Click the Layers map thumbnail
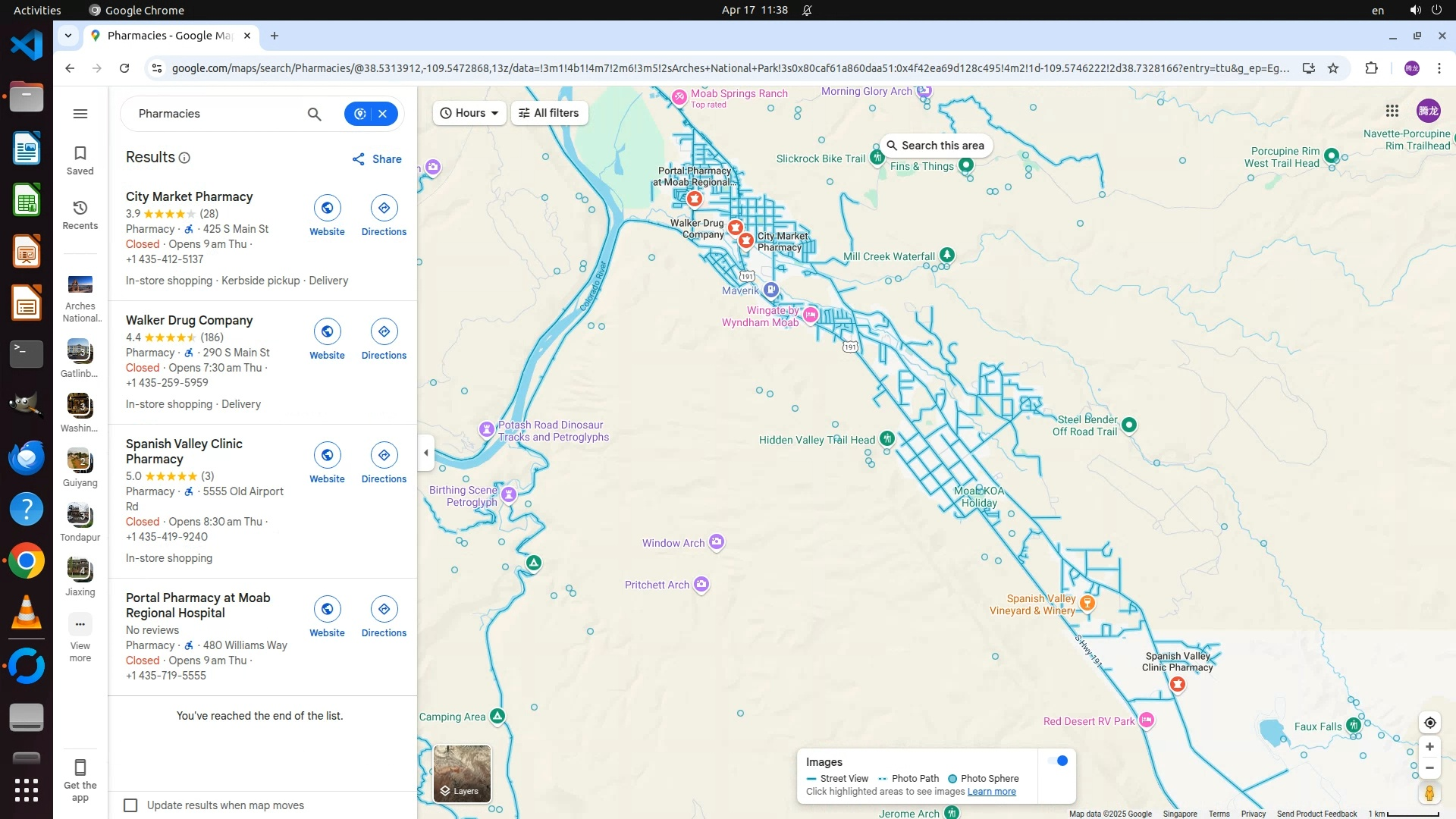 tap(462, 773)
